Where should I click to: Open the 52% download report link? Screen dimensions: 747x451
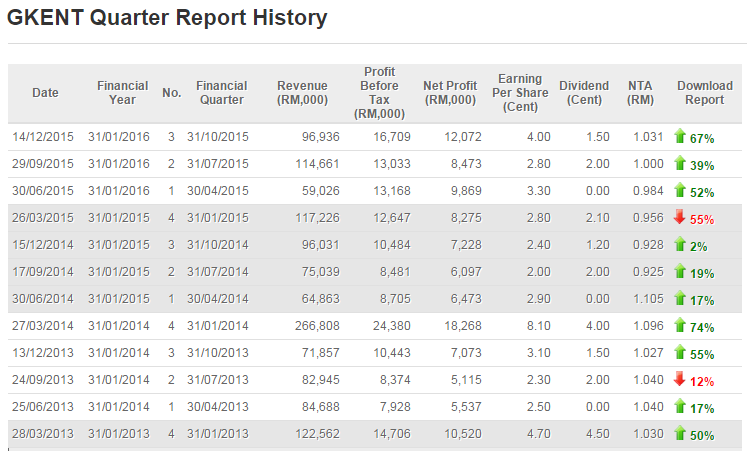(x=702, y=193)
